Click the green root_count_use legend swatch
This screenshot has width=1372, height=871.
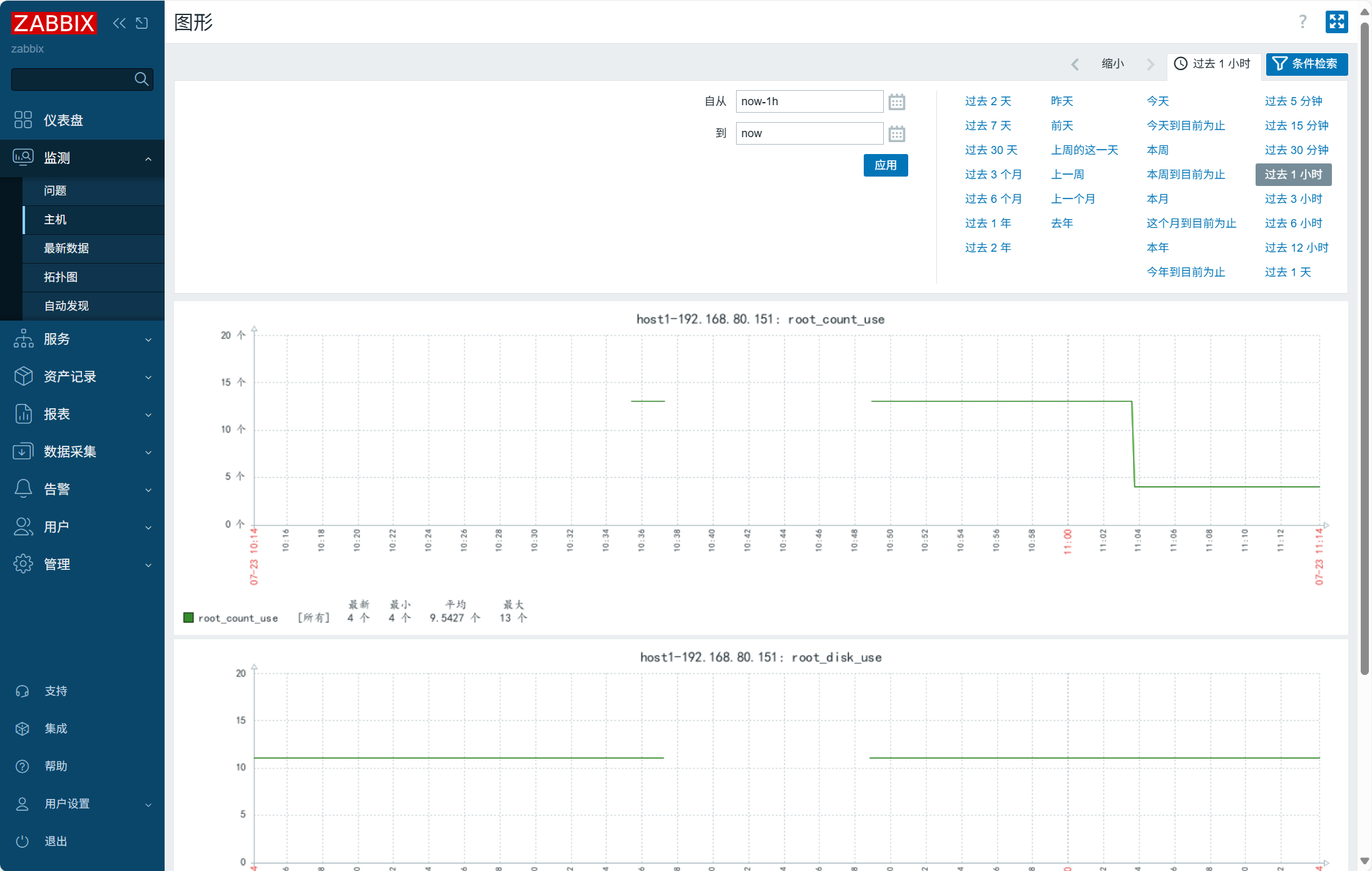[188, 617]
